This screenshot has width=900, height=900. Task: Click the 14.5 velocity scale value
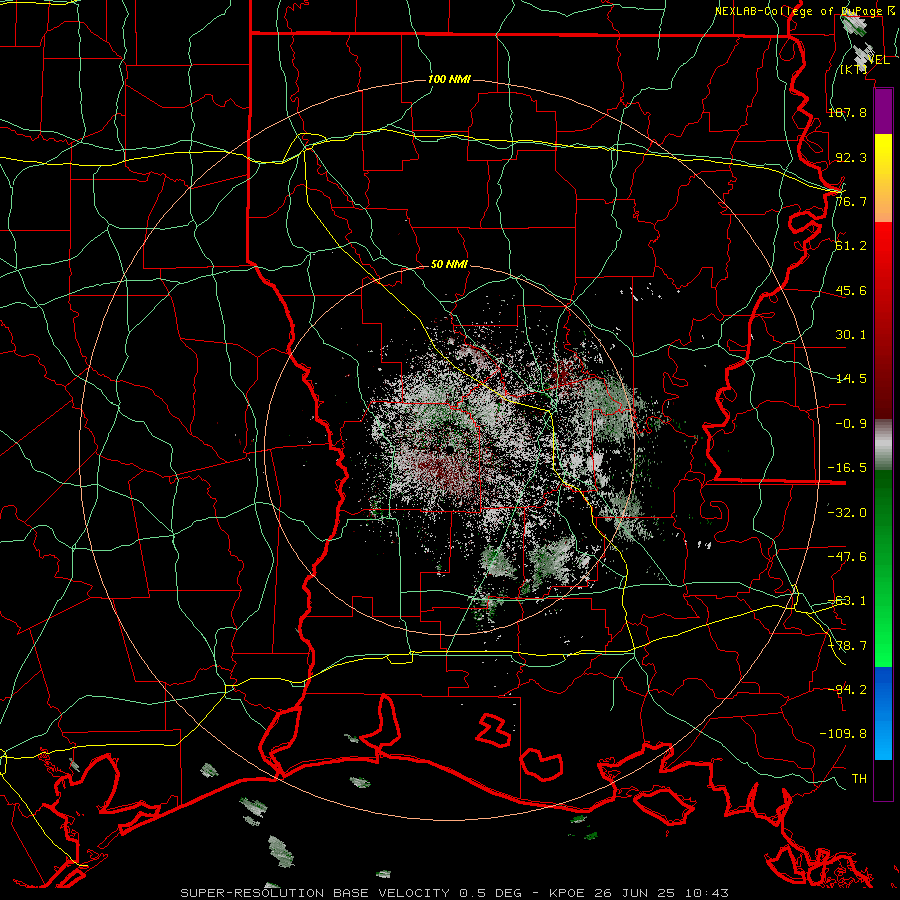(x=851, y=379)
